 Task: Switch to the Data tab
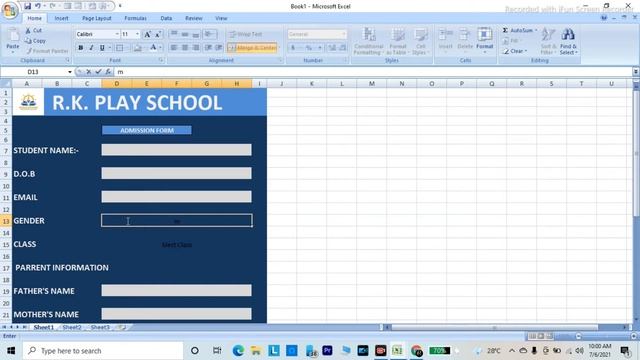[166, 18]
